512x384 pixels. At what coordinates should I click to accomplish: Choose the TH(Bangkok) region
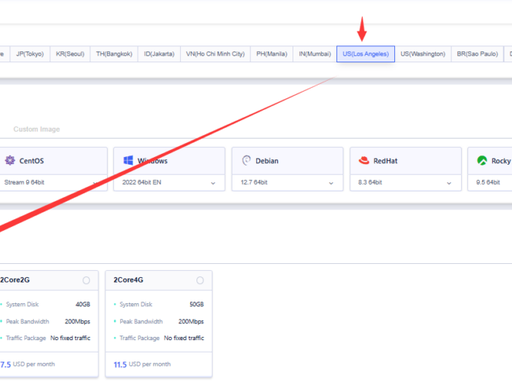[114, 54]
